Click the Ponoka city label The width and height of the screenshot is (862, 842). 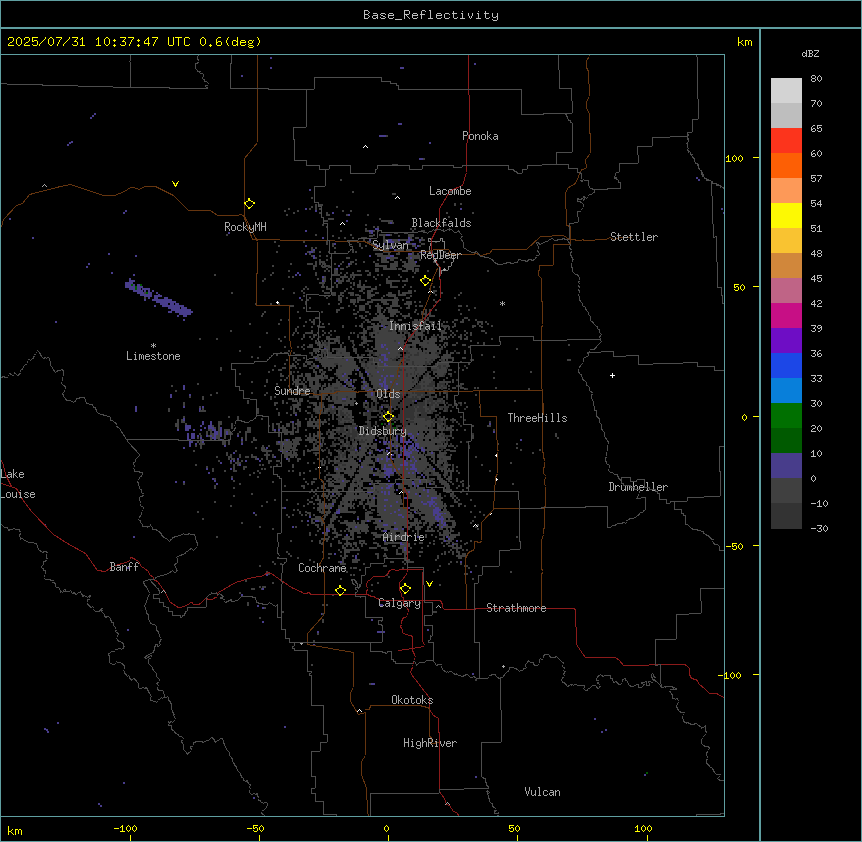[x=480, y=136]
